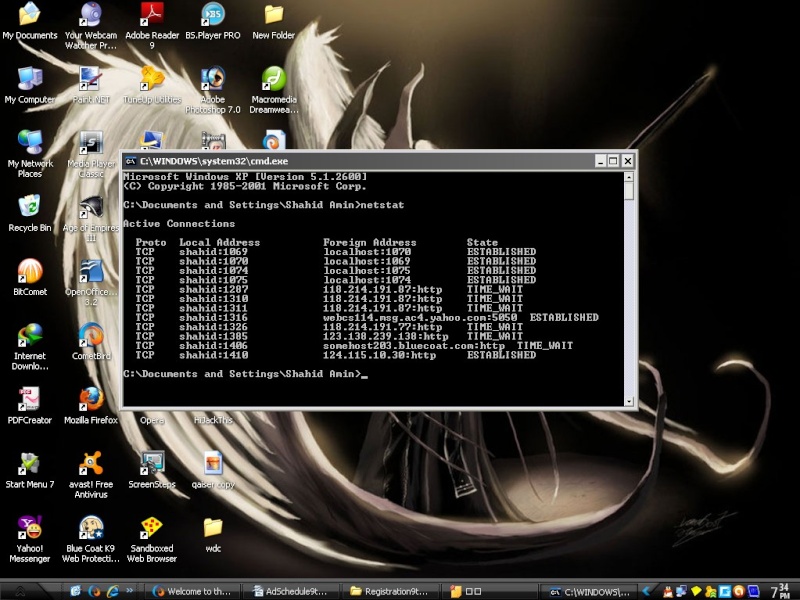
Task: Show hidden system tray icons
Action: (x=646, y=591)
